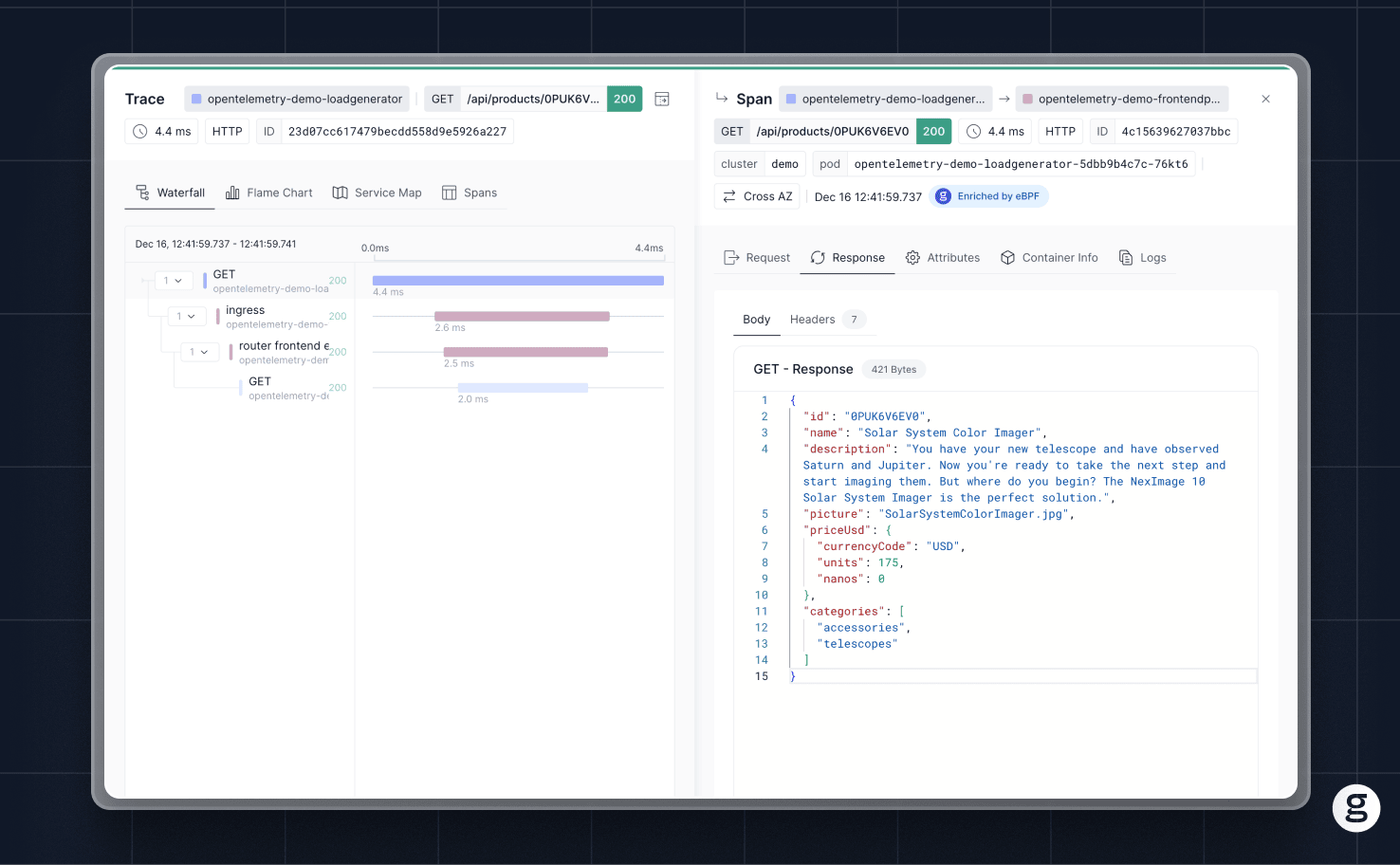
Task: Open the Container Info tab
Action: click(1049, 257)
